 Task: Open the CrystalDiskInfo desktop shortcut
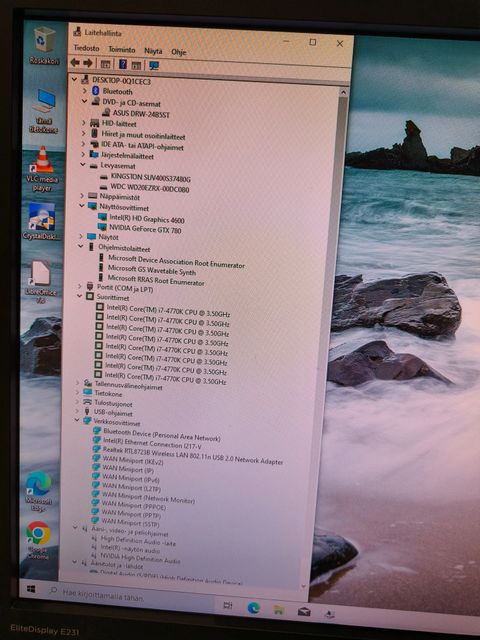[41, 221]
